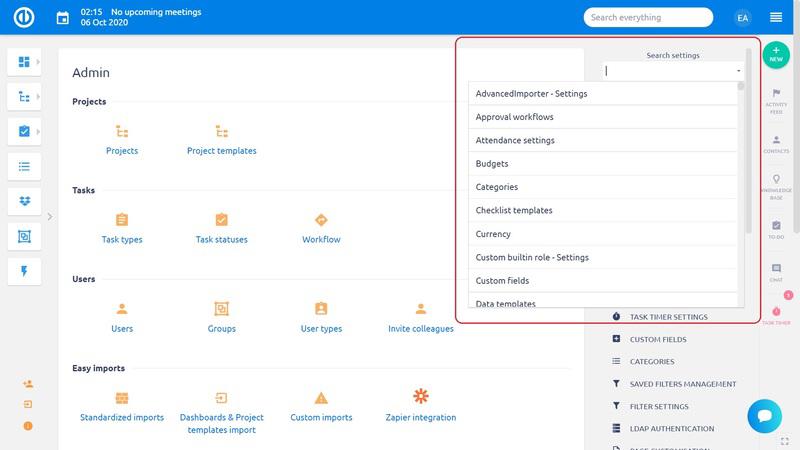Collapse the Search settings dropdown arrow
The width and height of the screenshot is (800, 450).
[738, 71]
